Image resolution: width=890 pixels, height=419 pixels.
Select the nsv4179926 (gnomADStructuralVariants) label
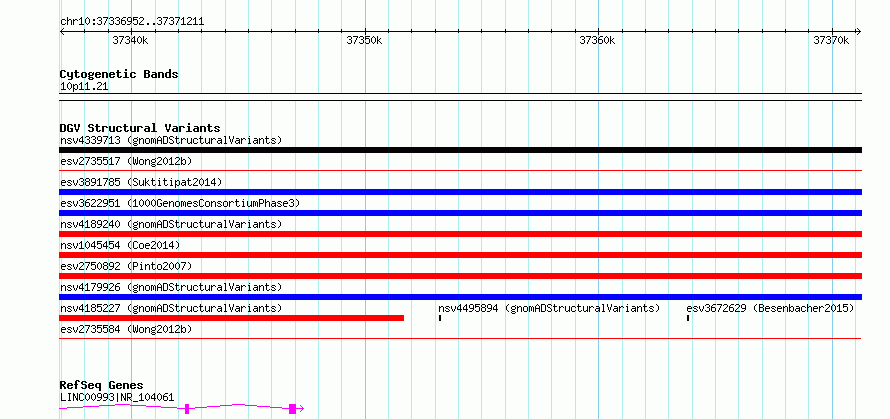click(x=171, y=287)
